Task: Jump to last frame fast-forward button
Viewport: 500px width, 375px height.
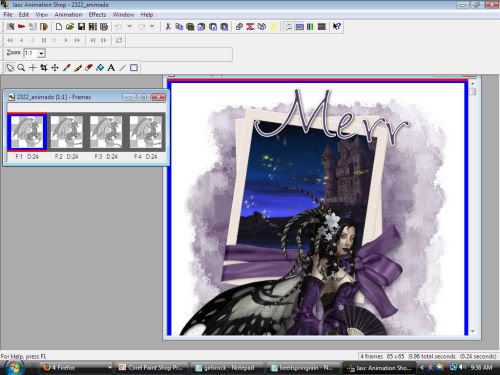Action: click(x=77, y=40)
